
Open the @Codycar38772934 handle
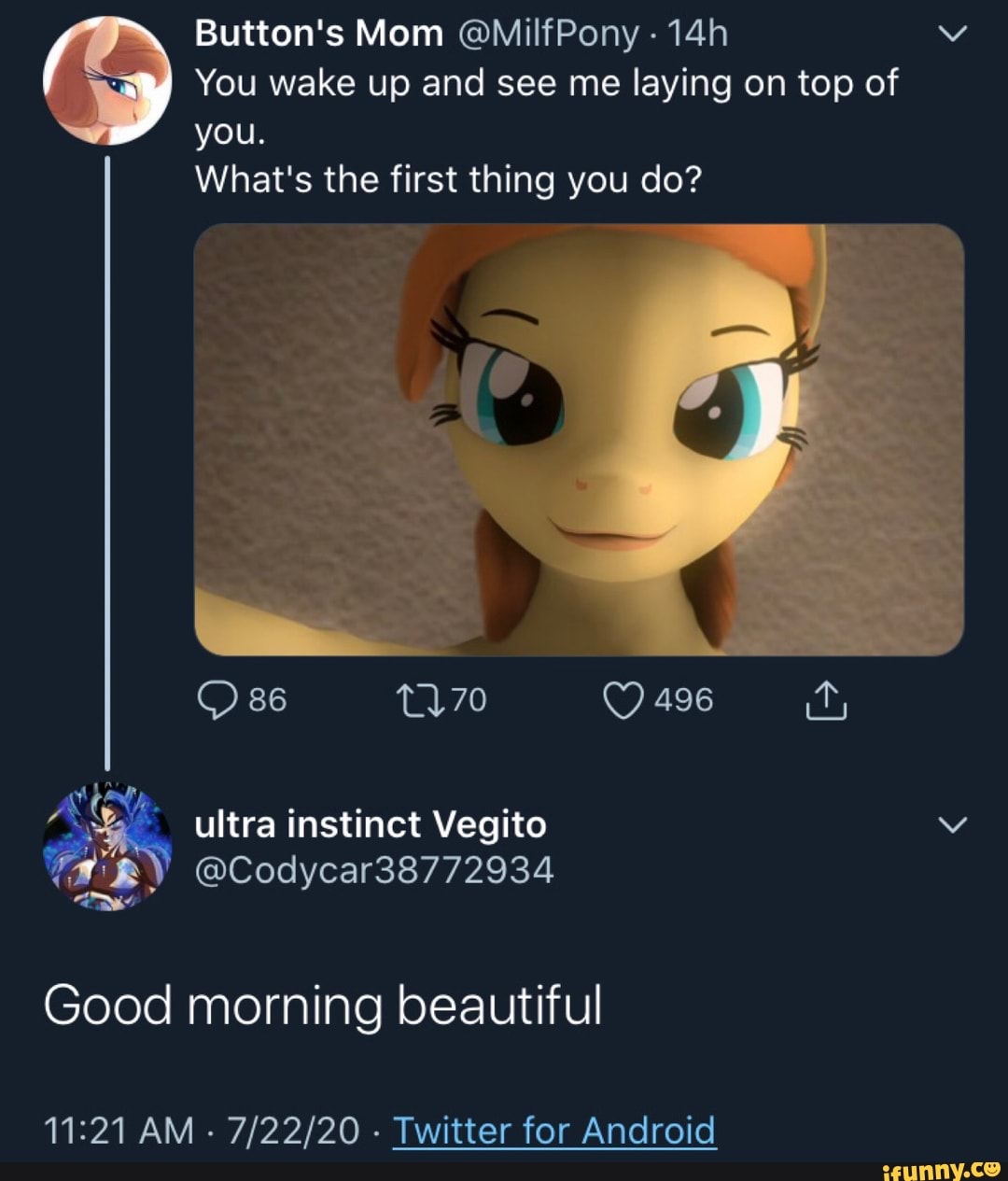click(374, 870)
